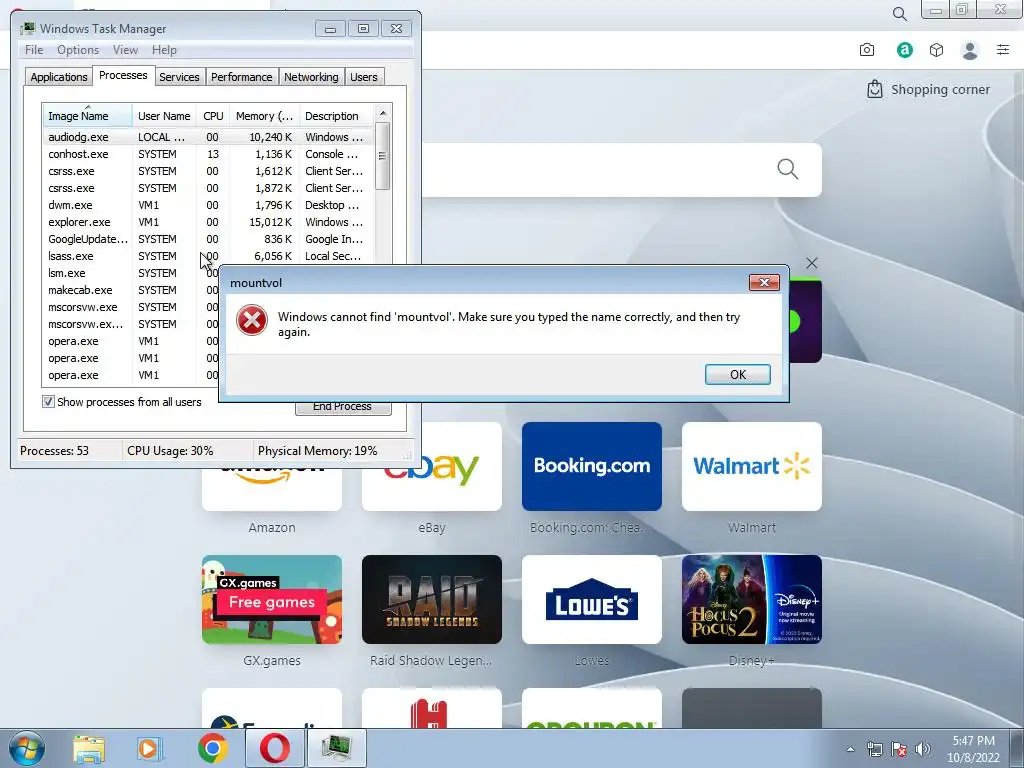
Task: Select the explorer.exe process row
Action: 208,222
